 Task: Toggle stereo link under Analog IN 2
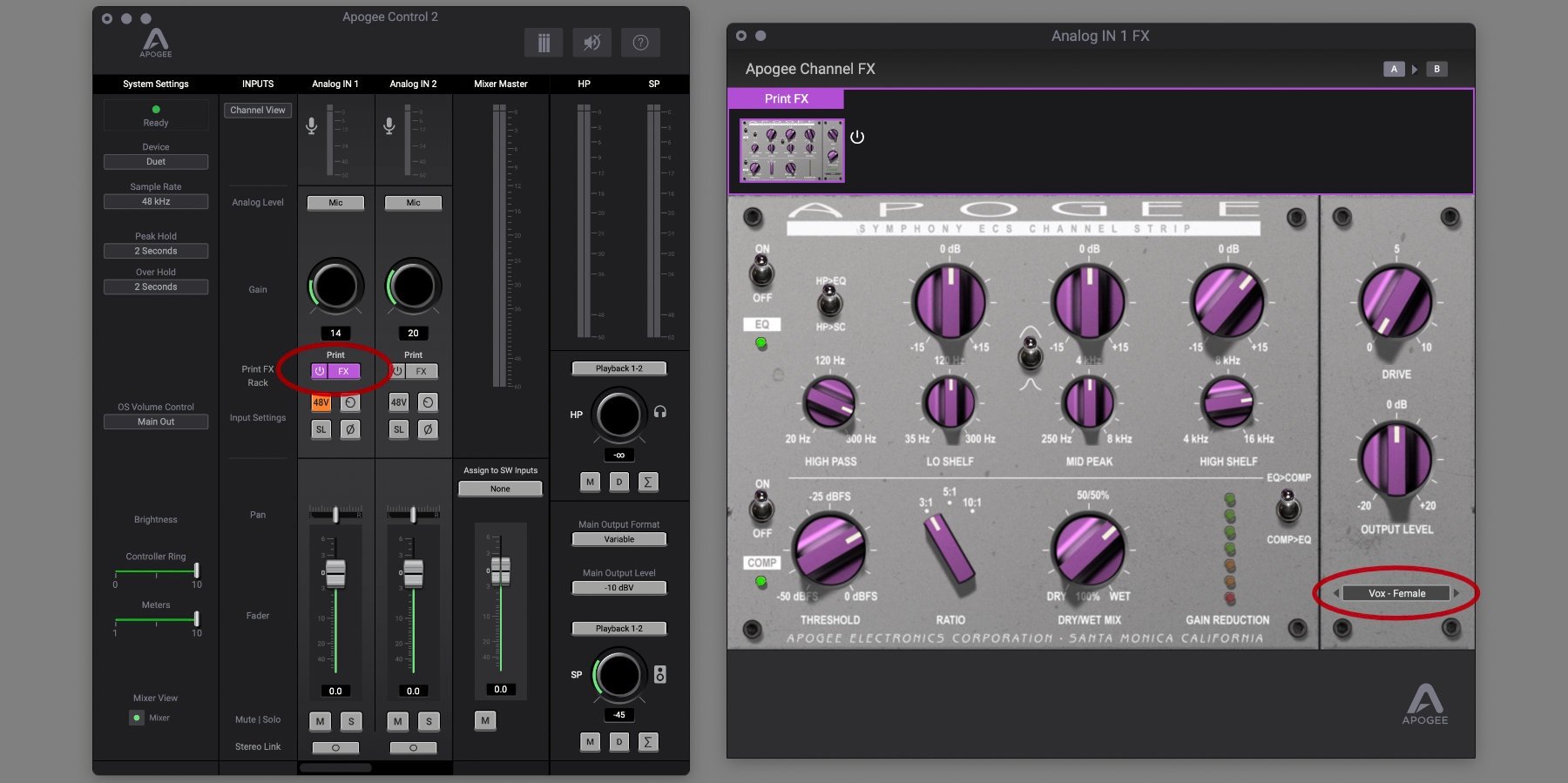[x=413, y=747]
